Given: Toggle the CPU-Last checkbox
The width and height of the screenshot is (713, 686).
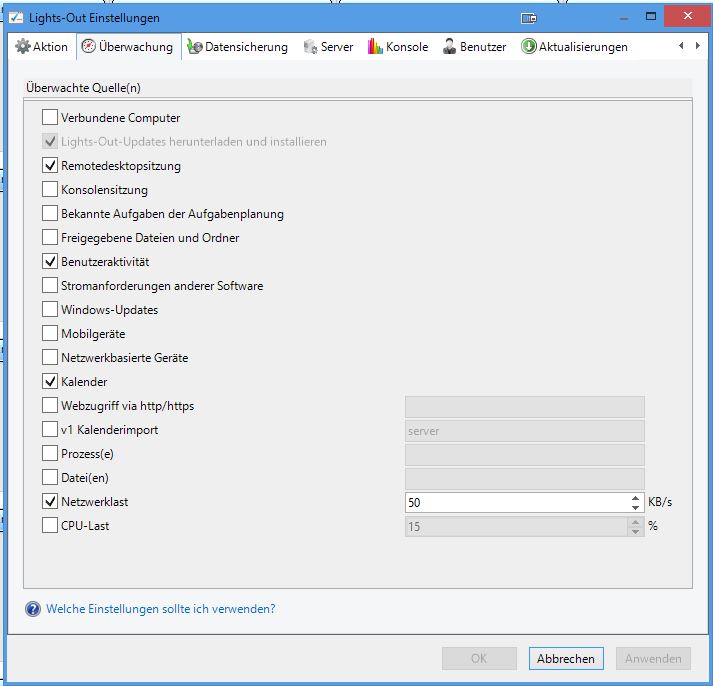Looking at the screenshot, I should [x=51, y=526].
